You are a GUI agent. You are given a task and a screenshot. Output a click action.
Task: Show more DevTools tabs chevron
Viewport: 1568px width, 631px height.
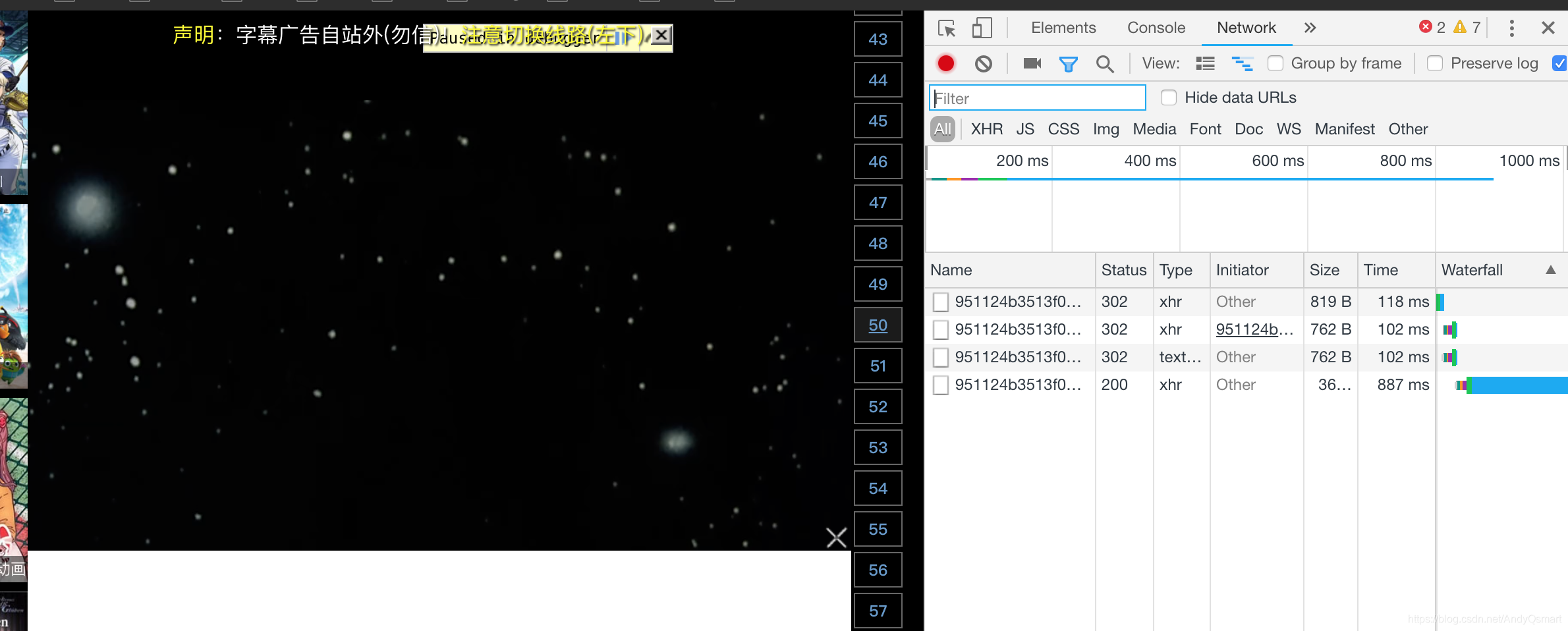(x=1310, y=28)
